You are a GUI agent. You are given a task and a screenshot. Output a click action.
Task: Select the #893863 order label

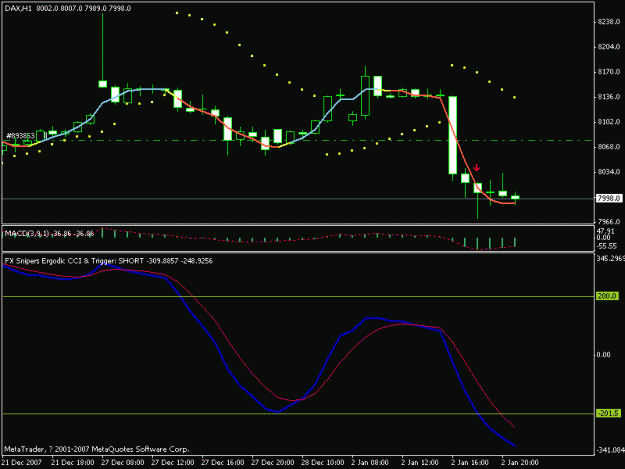20,136
